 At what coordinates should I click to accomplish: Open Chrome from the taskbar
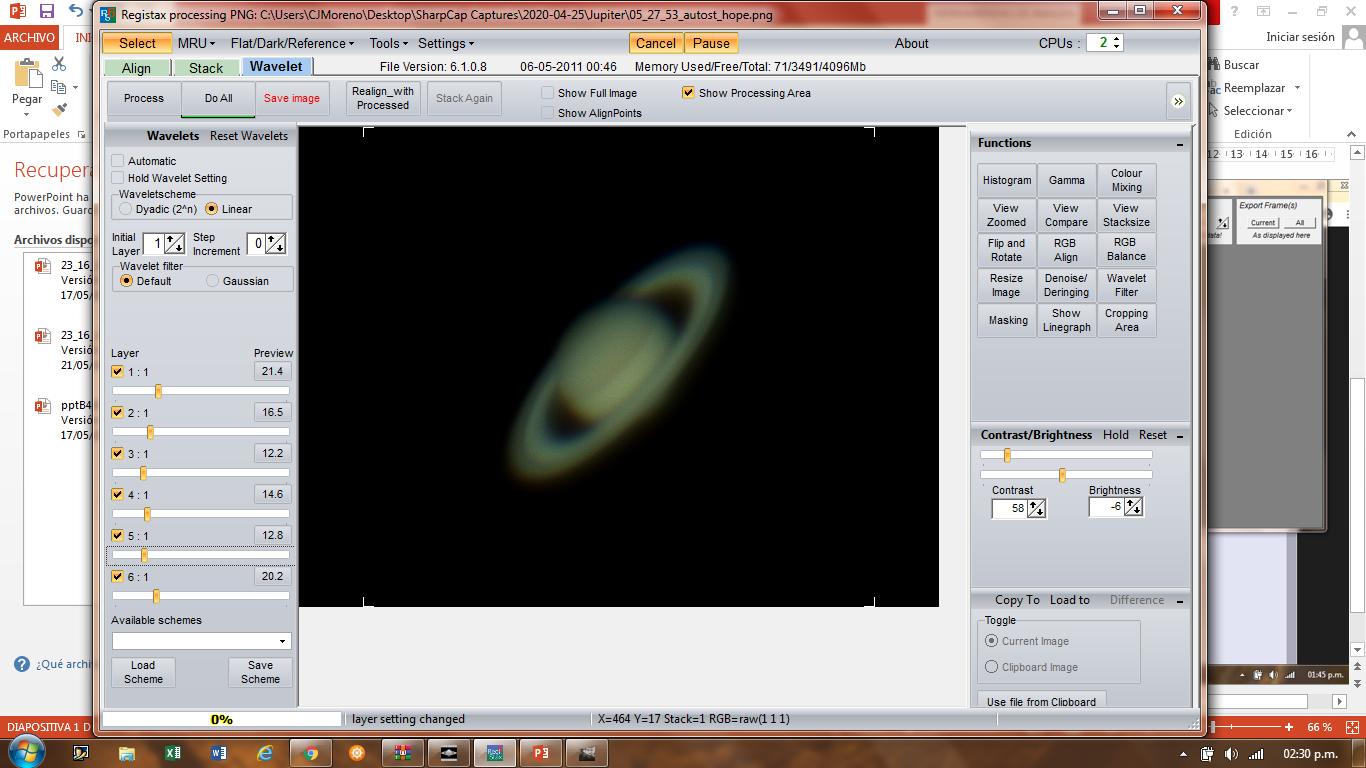(311, 753)
